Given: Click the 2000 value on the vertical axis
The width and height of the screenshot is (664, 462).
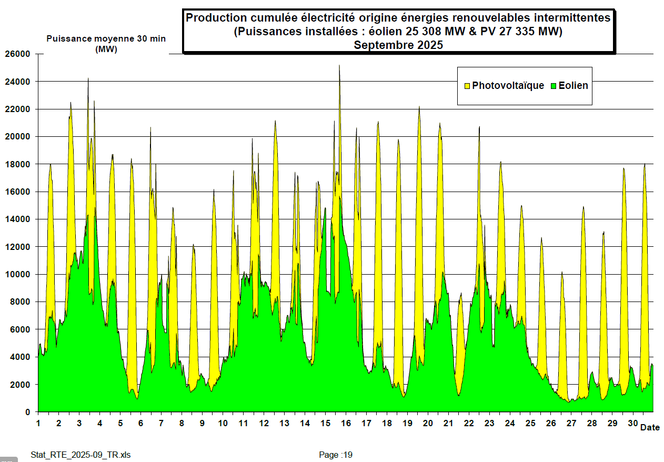Looking at the screenshot, I should pyautogui.click(x=20, y=384).
